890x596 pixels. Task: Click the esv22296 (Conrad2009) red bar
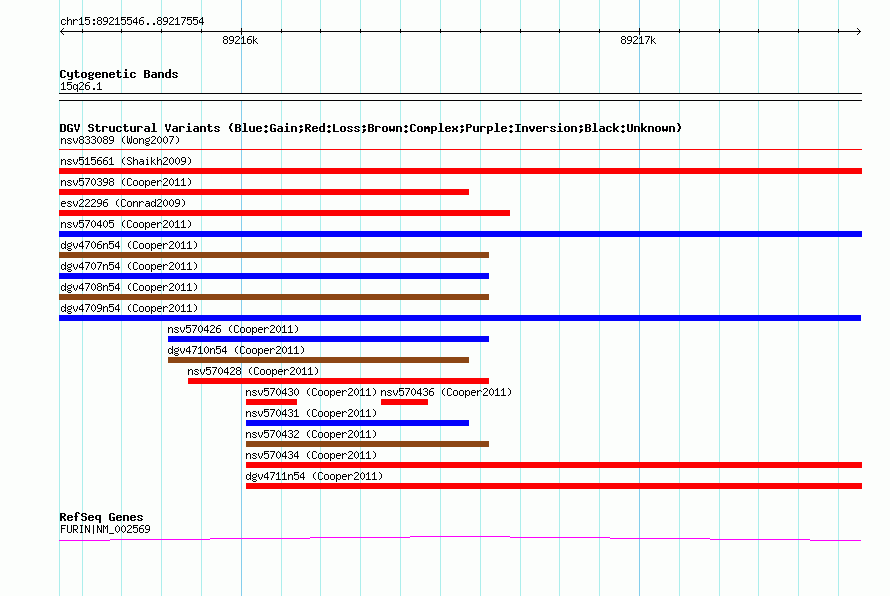click(x=284, y=213)
